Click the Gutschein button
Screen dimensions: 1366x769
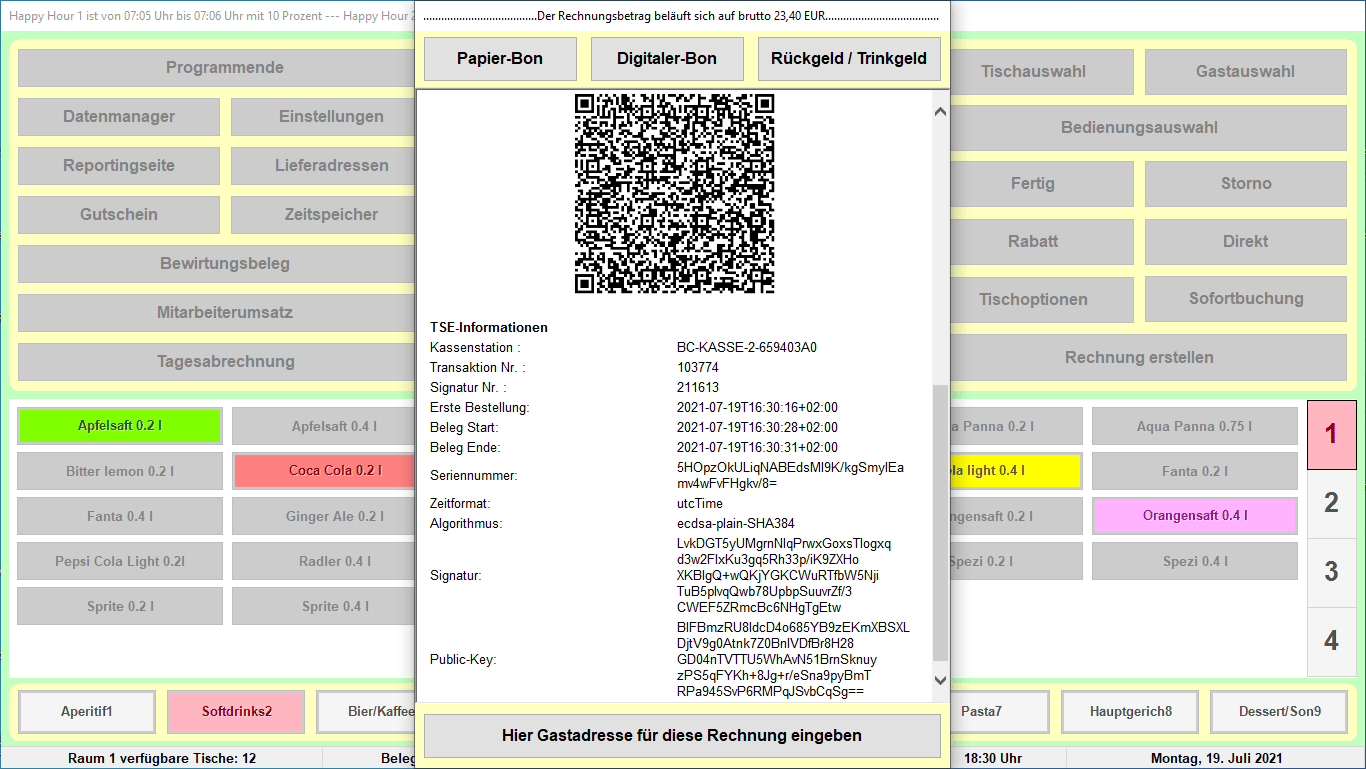coord(119,215)
